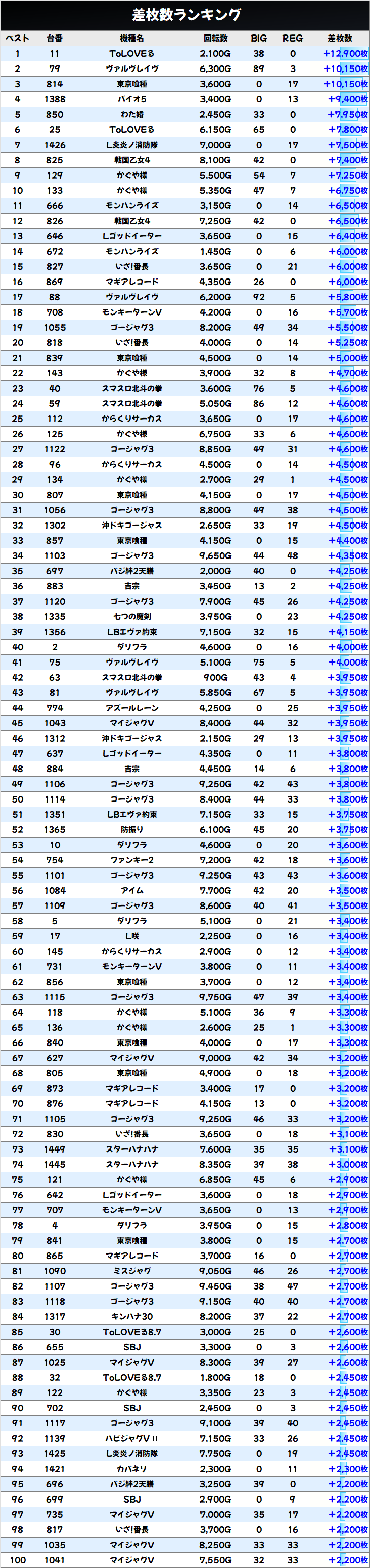Click the 7,550G rotation value

click(215, 1560)
